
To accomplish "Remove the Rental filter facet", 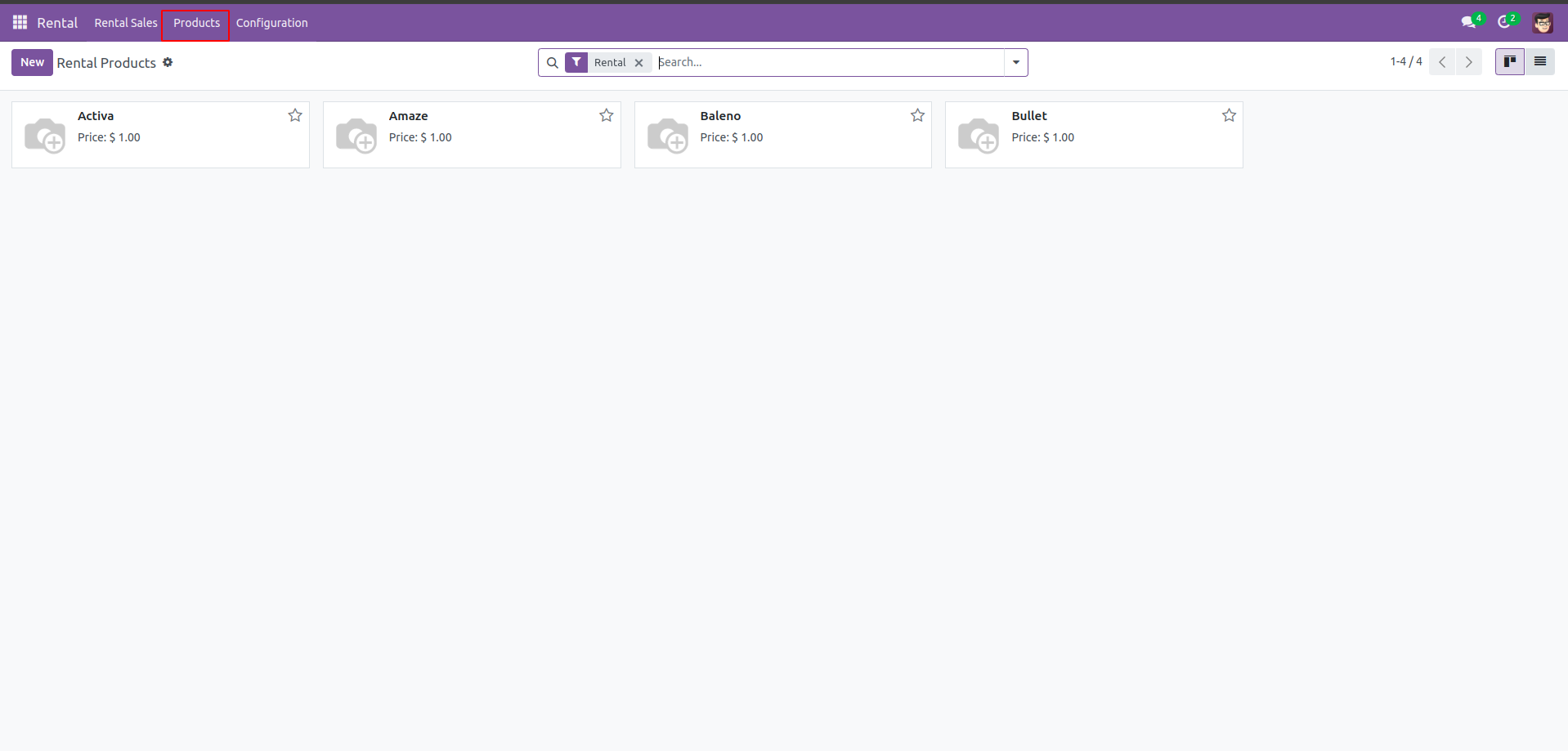I will click(639, 63).
